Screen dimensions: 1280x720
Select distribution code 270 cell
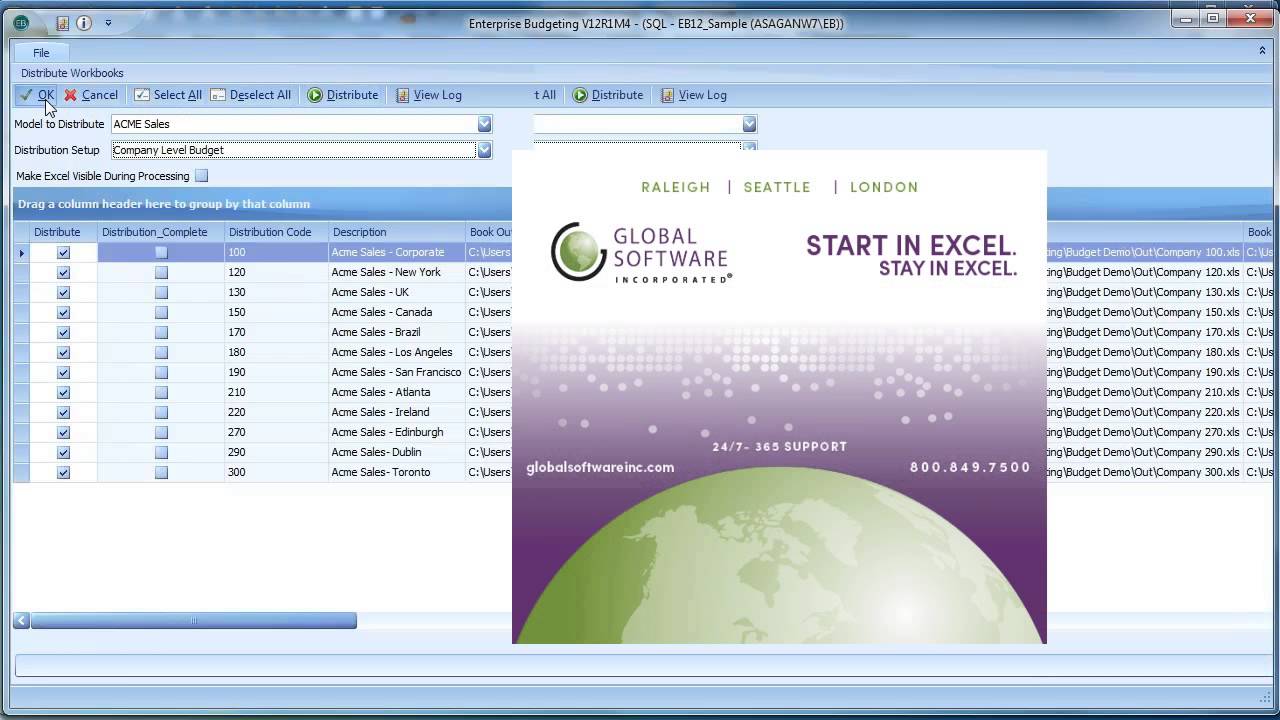(x=276, y=432)
